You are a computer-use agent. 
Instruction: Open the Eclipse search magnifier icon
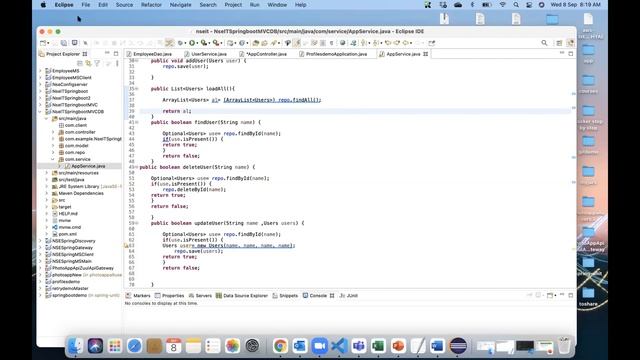point(544,43)
